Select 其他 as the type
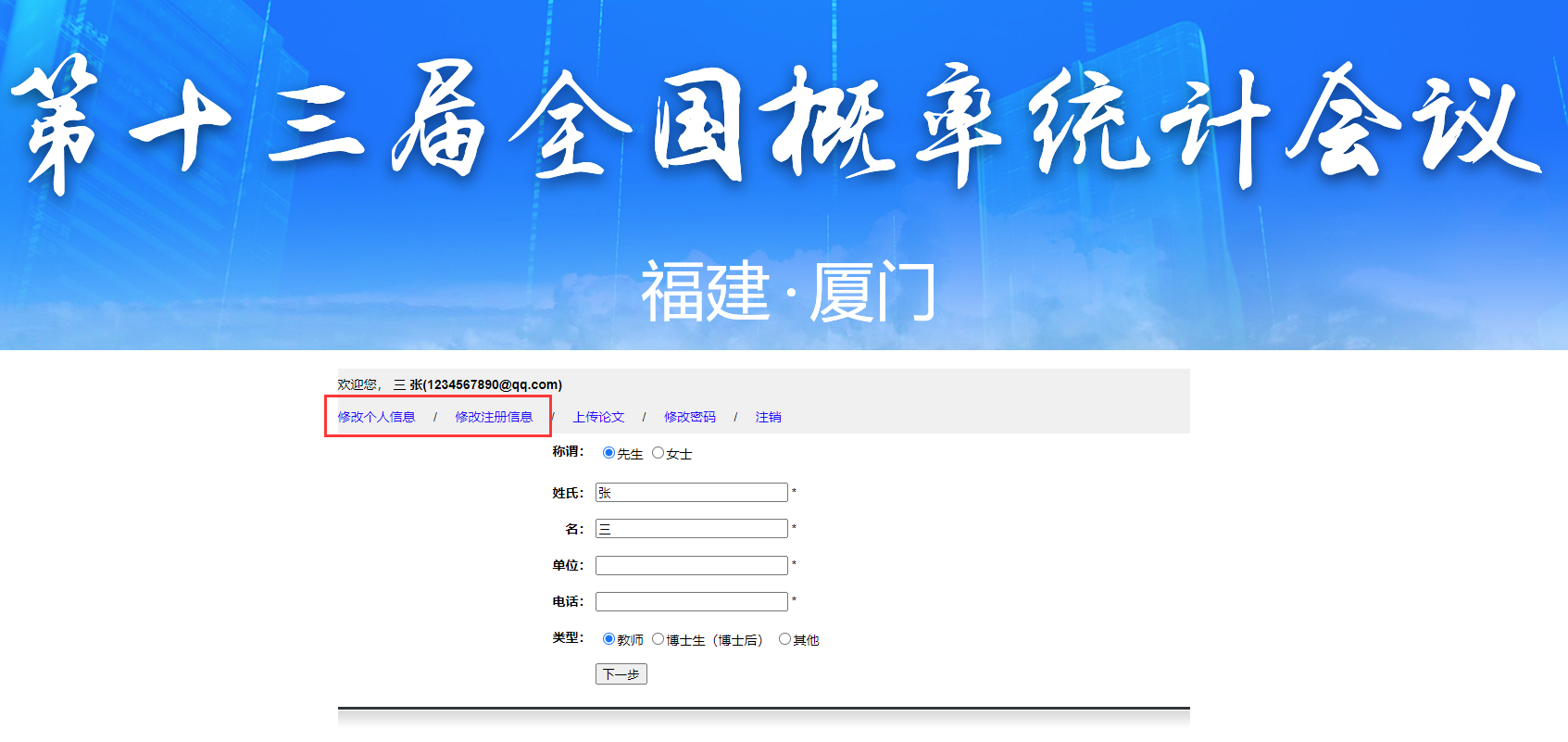 pos(785,639)
